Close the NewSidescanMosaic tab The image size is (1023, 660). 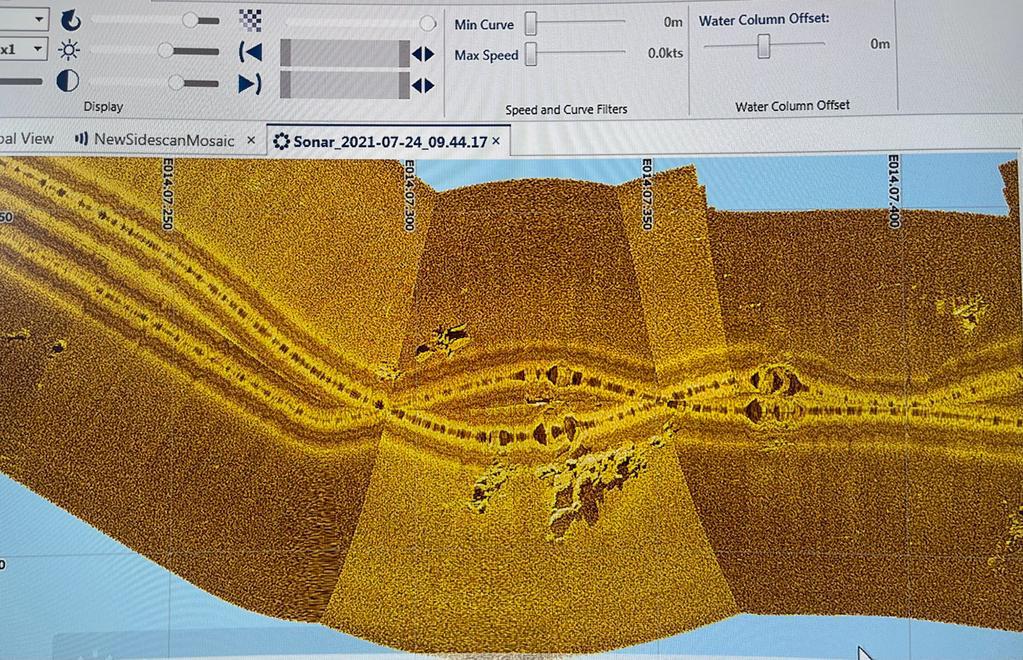(251, 140)
